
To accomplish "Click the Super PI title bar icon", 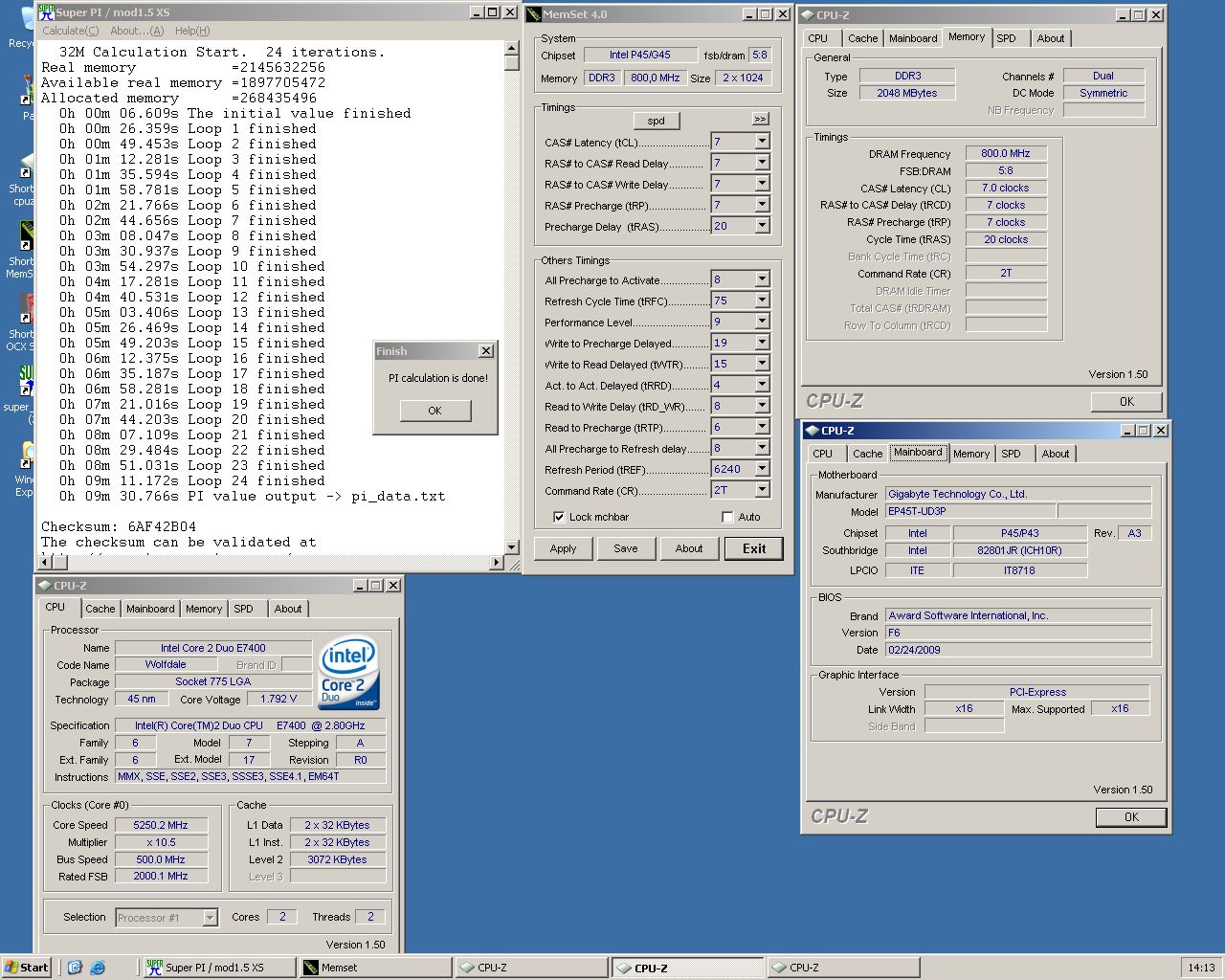I will [46, 12].
